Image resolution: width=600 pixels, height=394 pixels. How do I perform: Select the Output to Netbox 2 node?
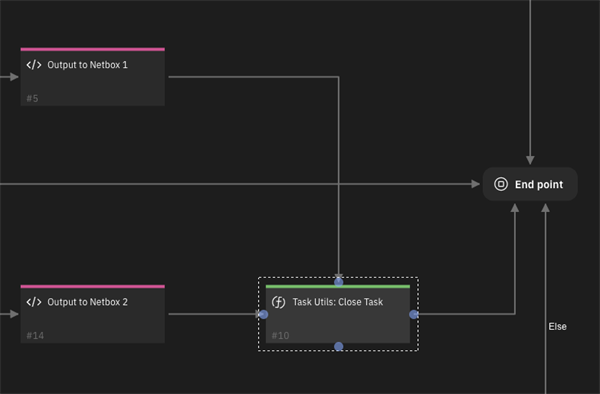pyautogui.click(x=93, y=314)
